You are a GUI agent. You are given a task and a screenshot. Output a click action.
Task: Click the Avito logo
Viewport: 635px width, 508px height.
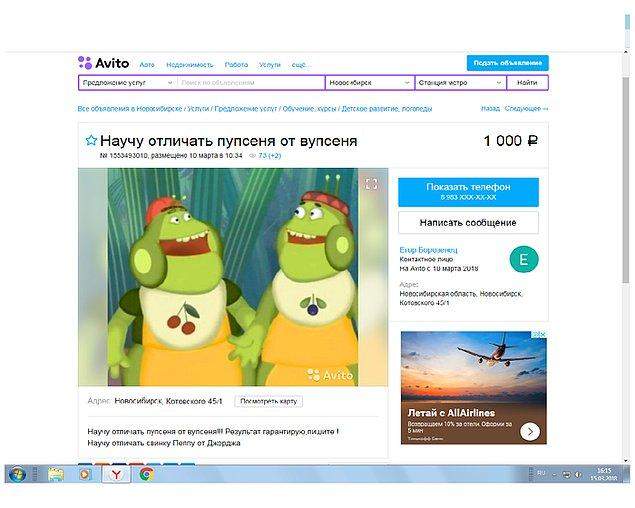(x=104, y=63)
